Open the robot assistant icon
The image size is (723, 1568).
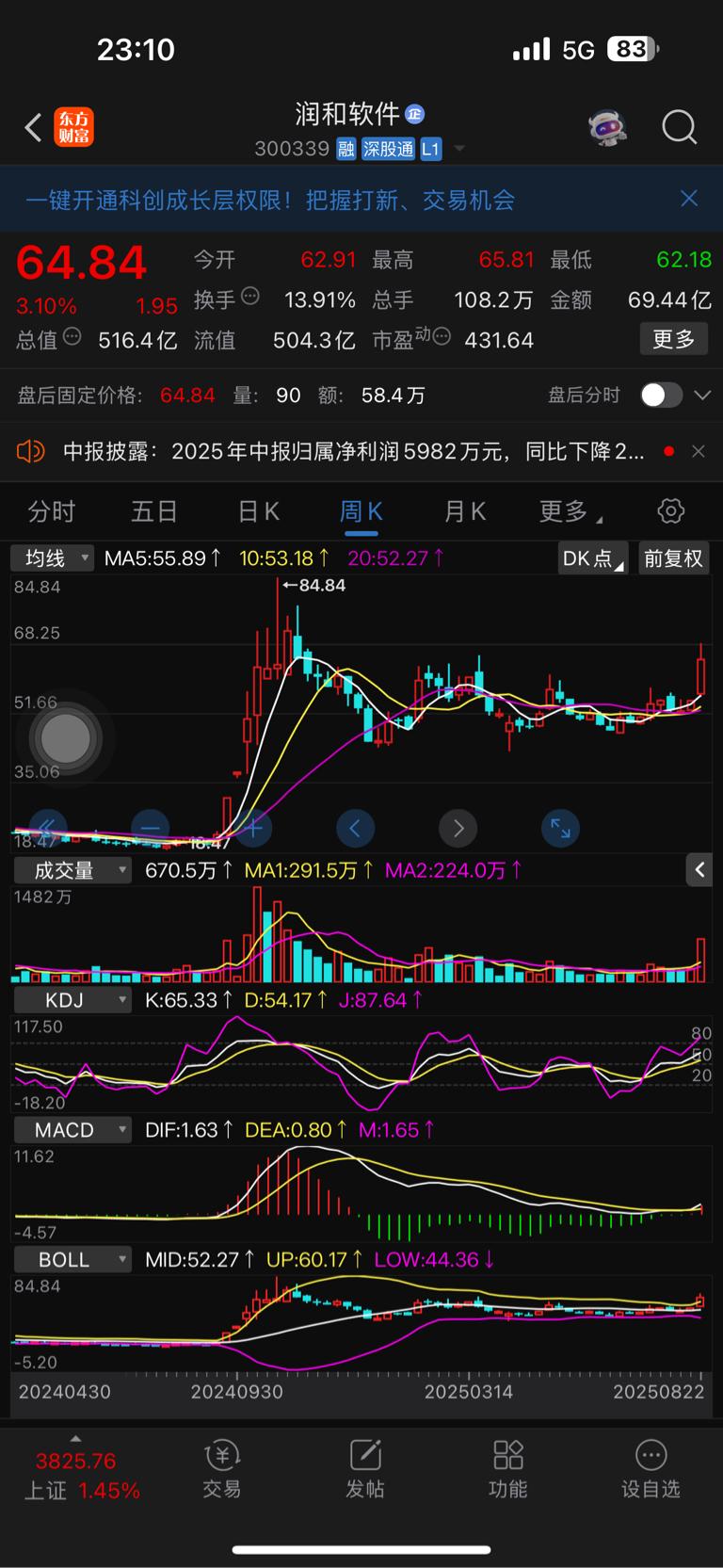click(607, 126)
